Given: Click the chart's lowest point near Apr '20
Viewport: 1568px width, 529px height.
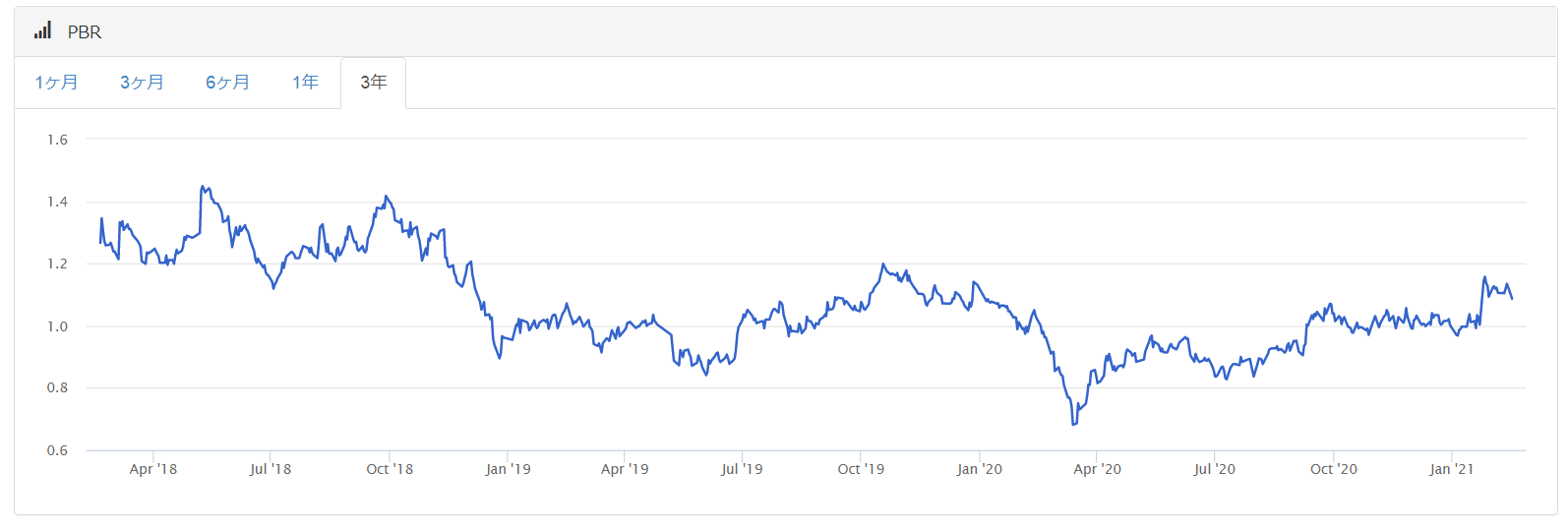Looking at the screenshot, I should [x=1073, y=424].
